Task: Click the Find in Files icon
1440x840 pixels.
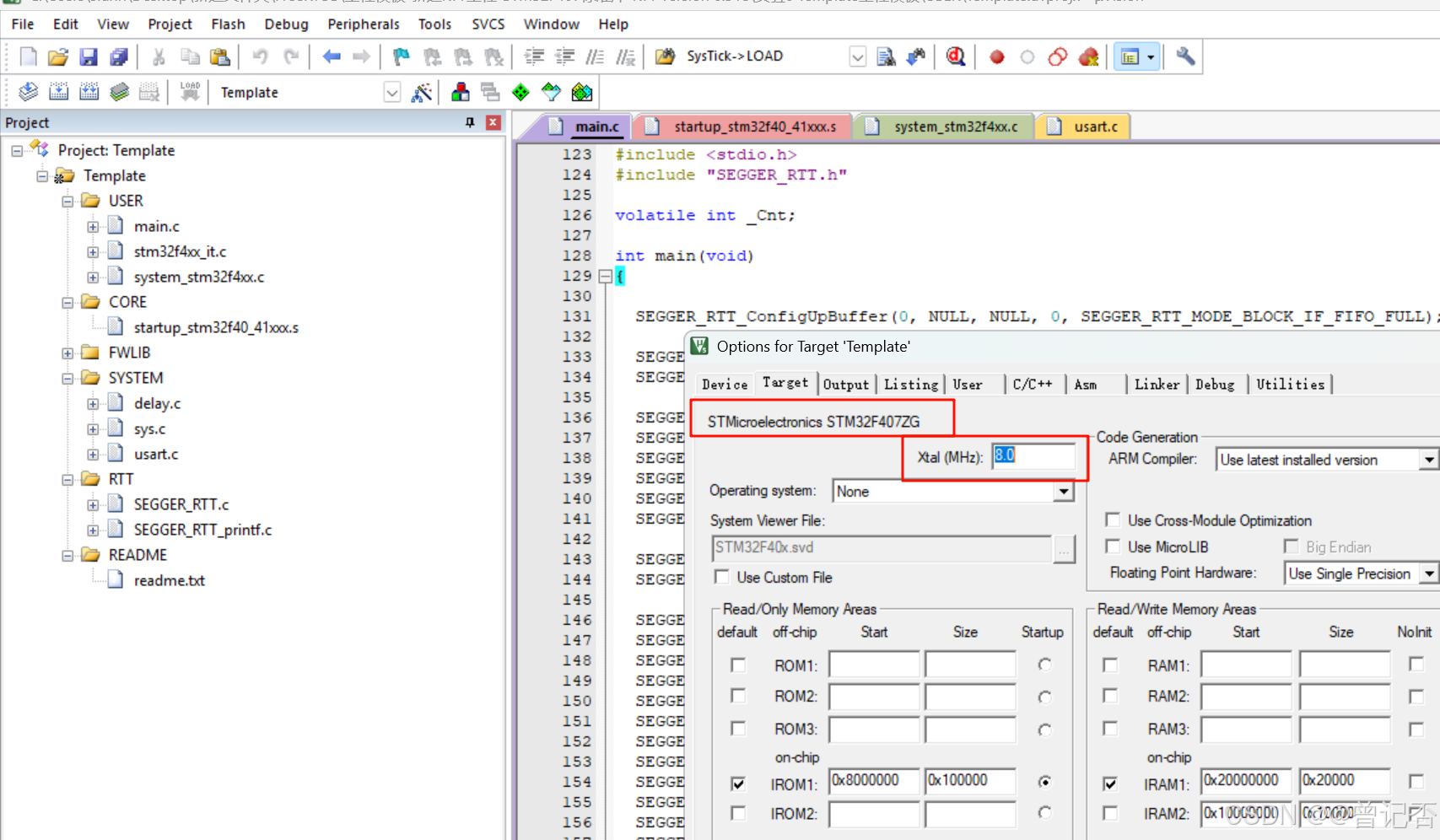Action: [886, 57]
